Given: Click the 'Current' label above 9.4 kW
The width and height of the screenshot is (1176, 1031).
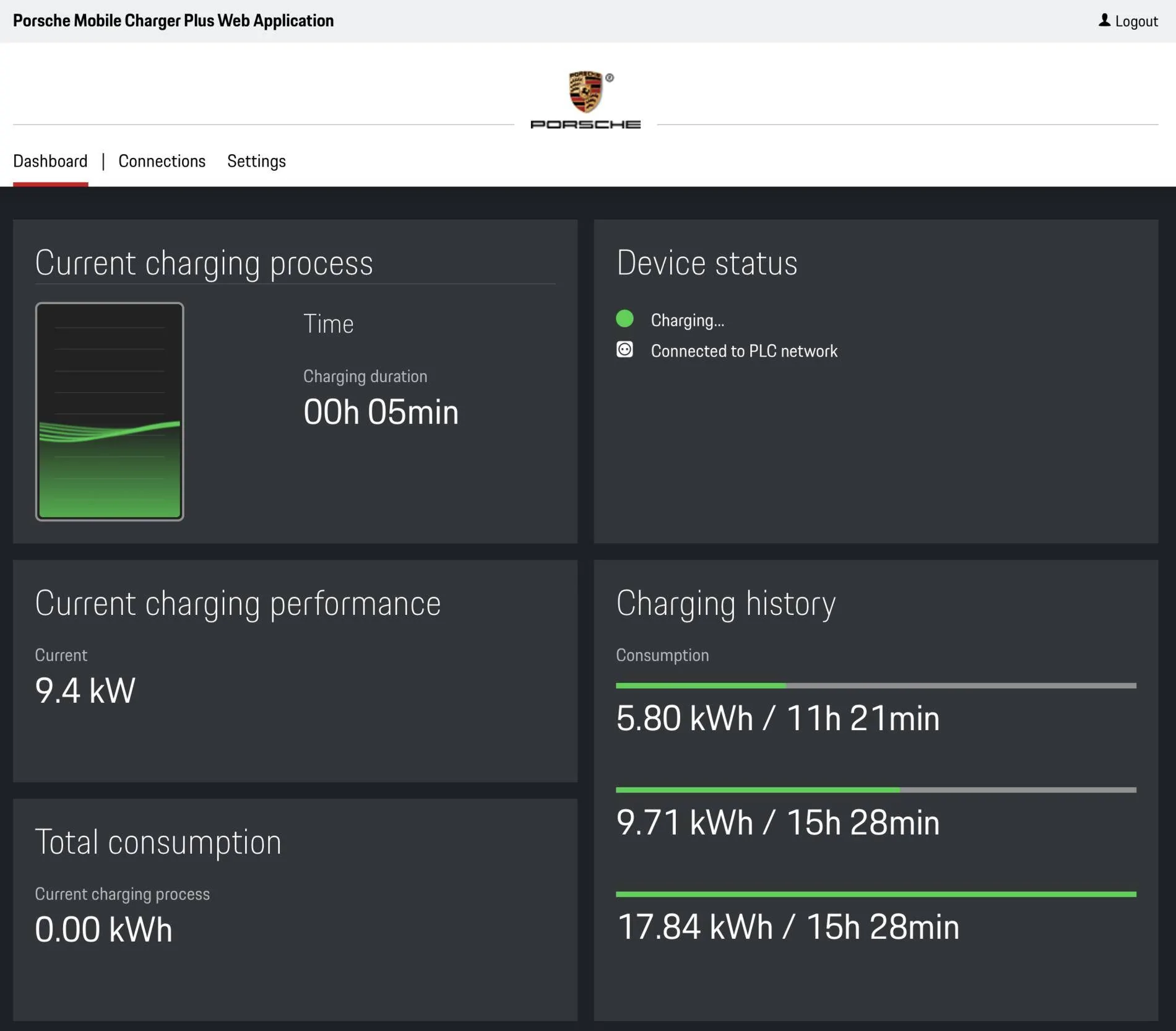Looking at the screenshot, I should (61, 655).
